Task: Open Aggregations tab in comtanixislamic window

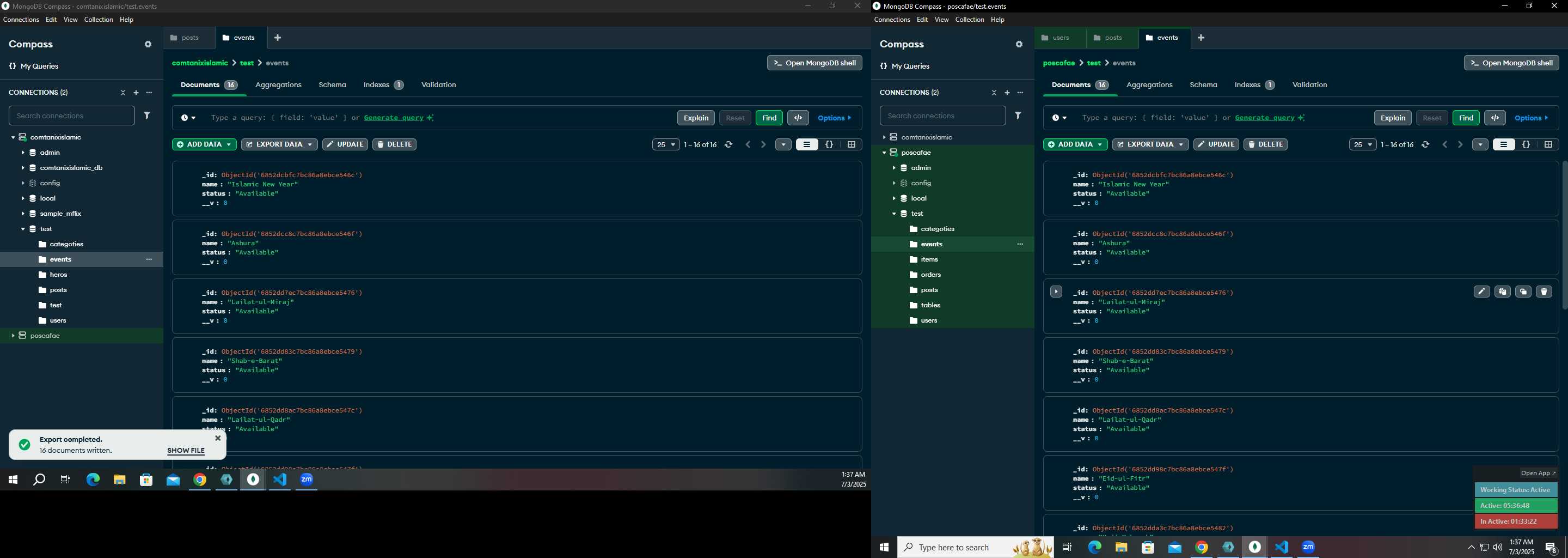Action: pos(278,84)
